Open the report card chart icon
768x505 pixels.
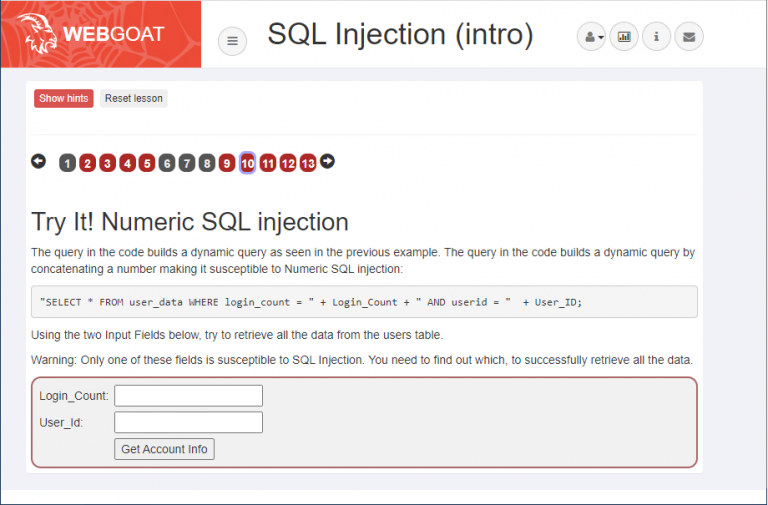coord(624,37)
